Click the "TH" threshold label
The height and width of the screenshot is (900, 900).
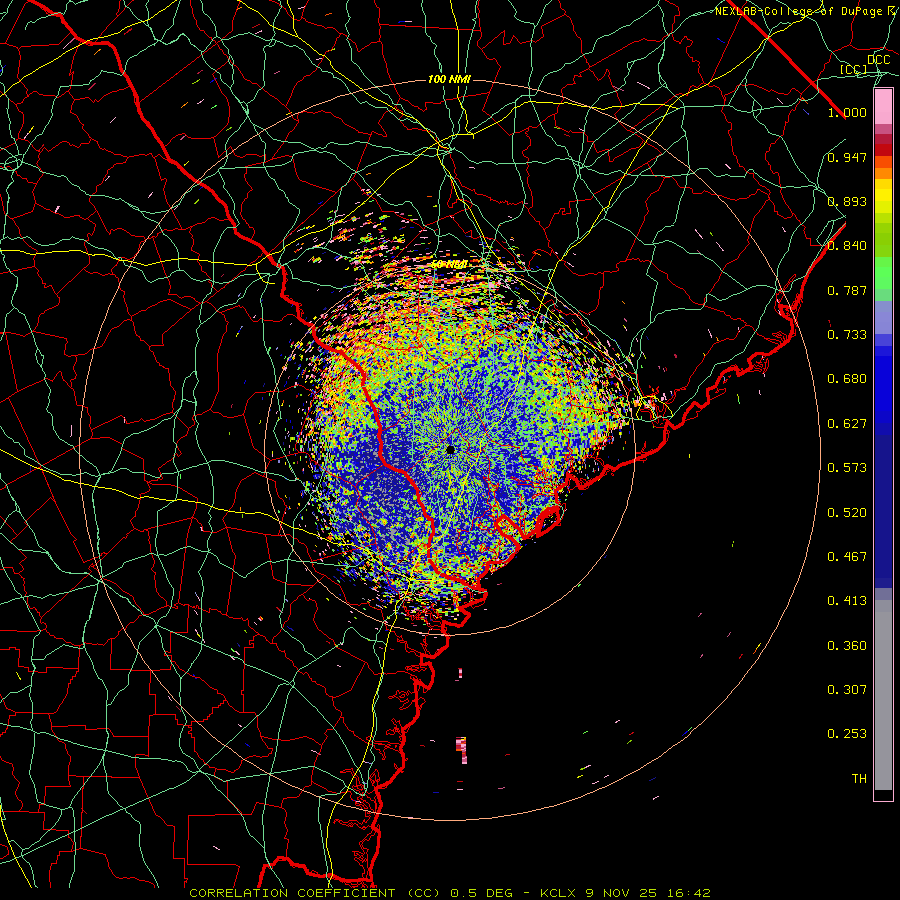pos(859,779)
